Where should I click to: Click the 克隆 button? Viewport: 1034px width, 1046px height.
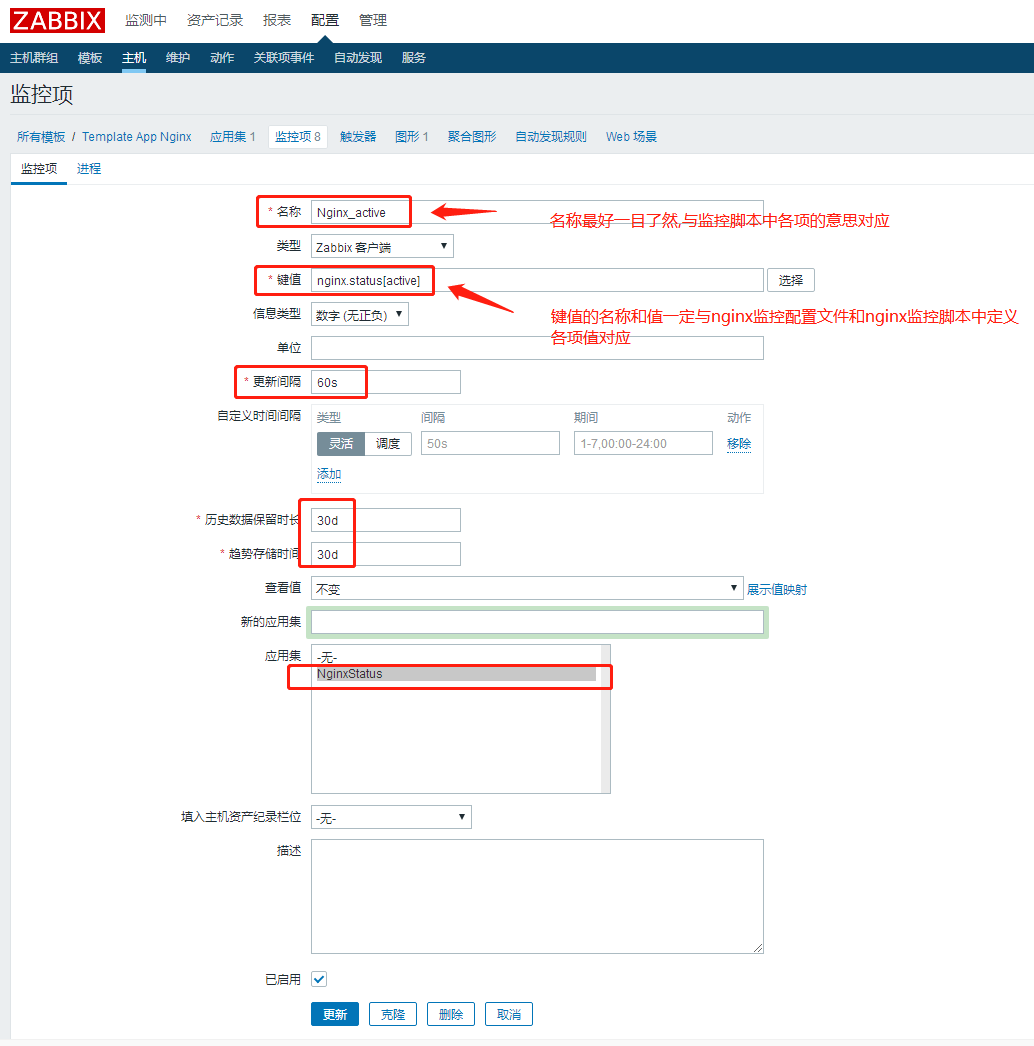[x=393, y=1014]
